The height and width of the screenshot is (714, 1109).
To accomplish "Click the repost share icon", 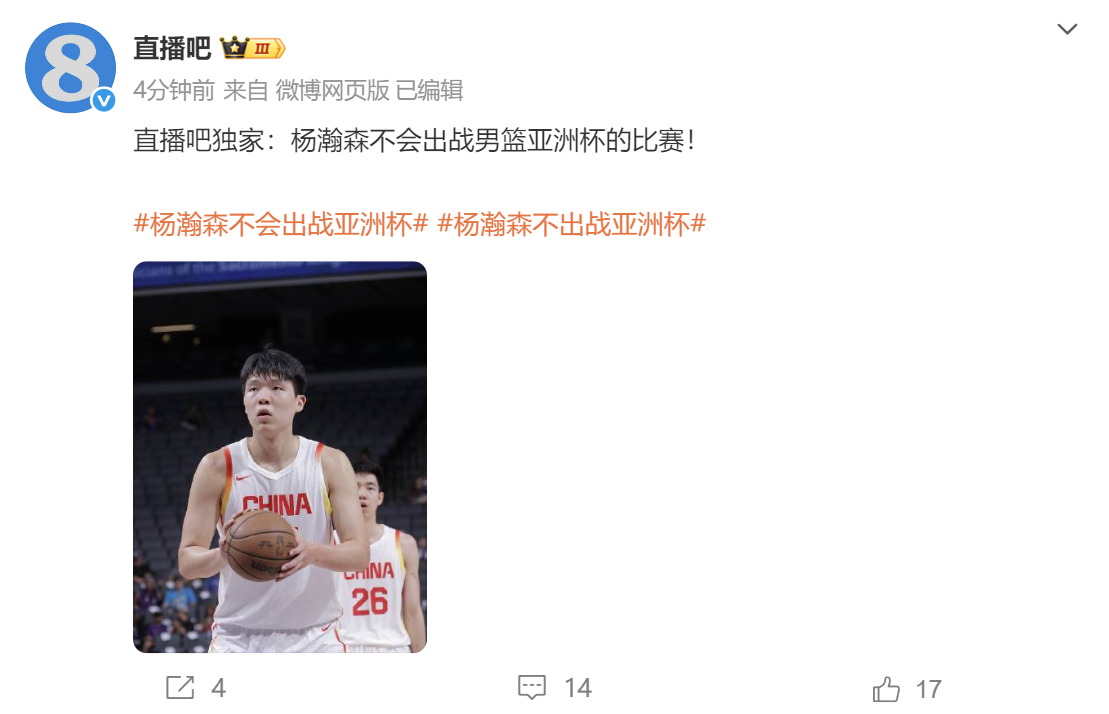I will click(x=180, y=687).
